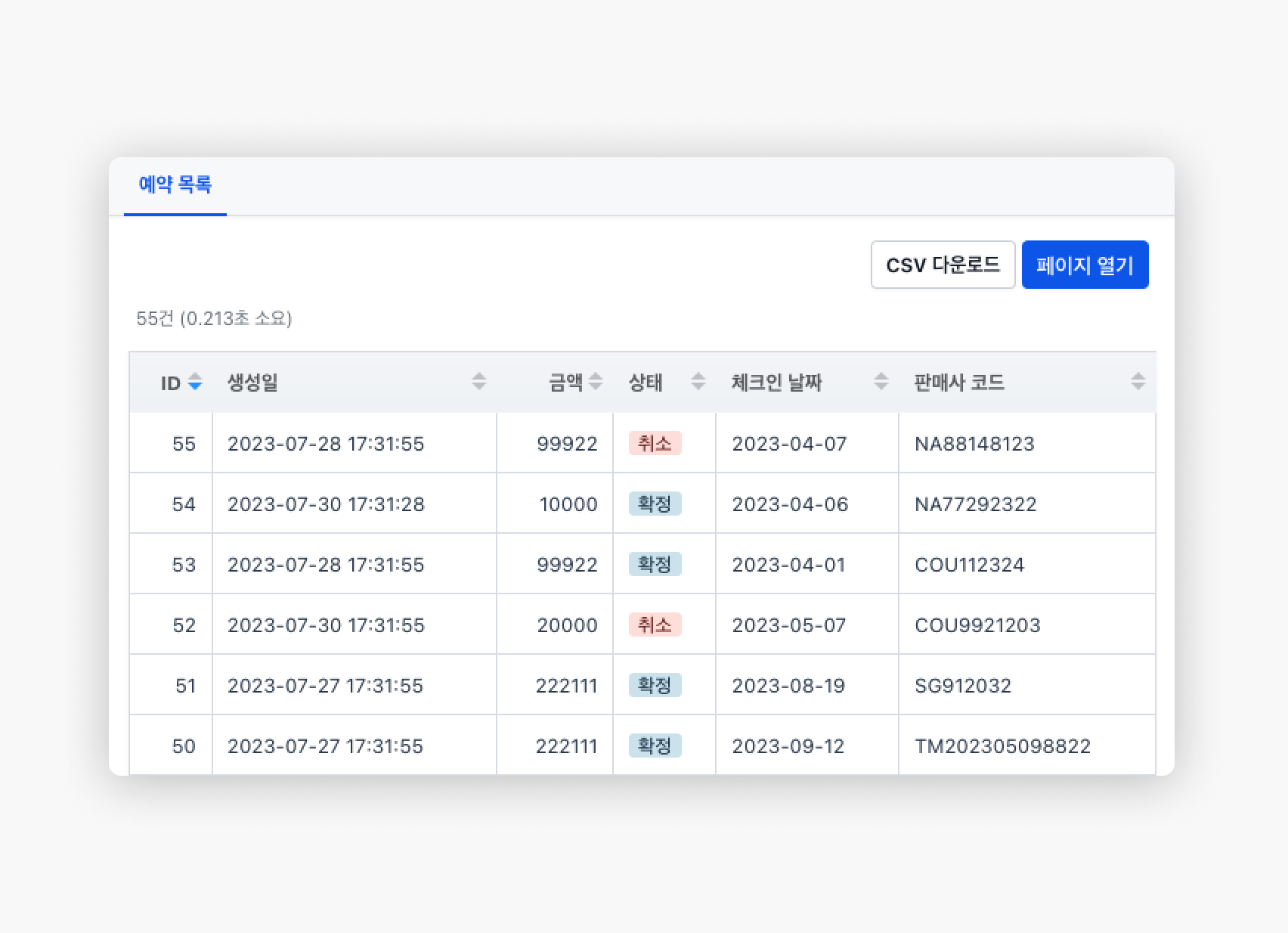This screenshot has width=1288, height=933.
Task: Click ID cell 50
Action: tap(184, 746)
